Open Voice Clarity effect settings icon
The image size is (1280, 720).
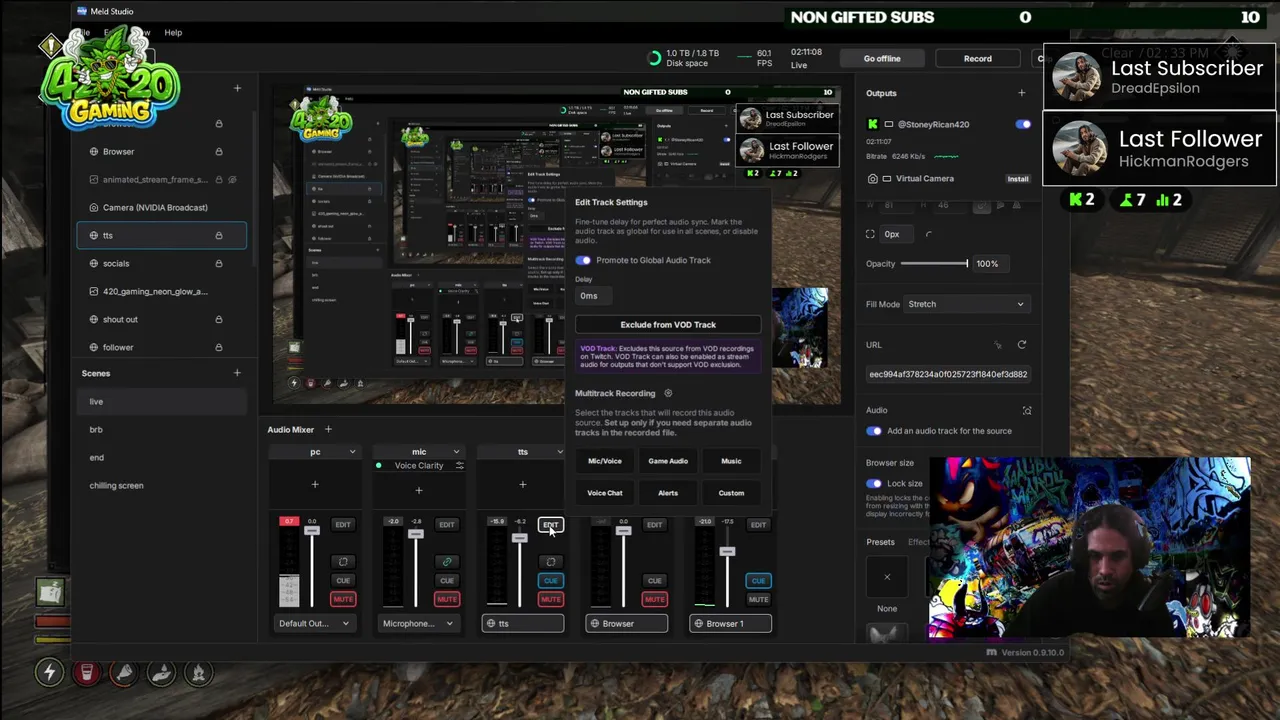pos(459,466)
